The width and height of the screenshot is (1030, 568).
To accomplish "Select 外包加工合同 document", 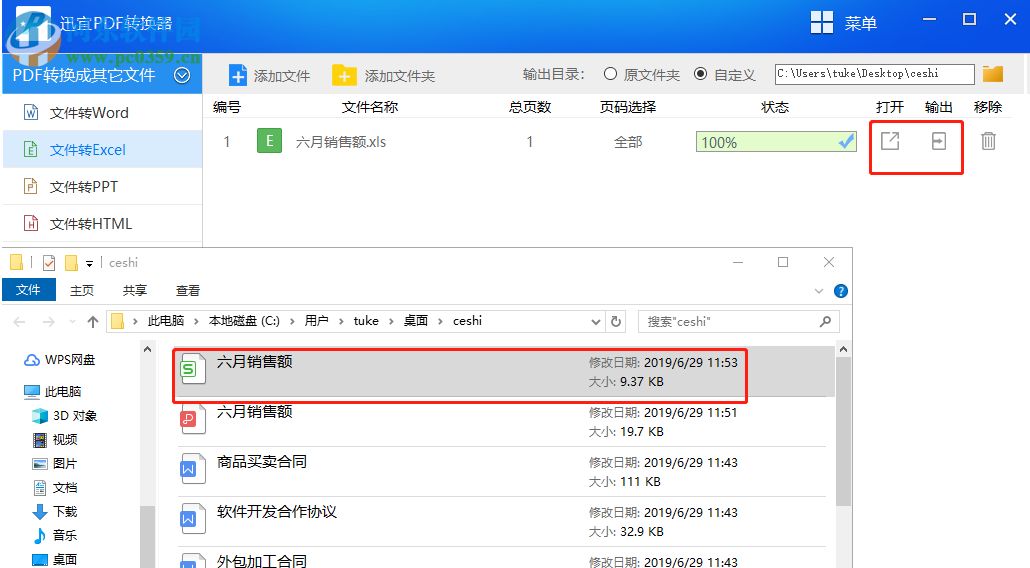I will click(503, 558).
